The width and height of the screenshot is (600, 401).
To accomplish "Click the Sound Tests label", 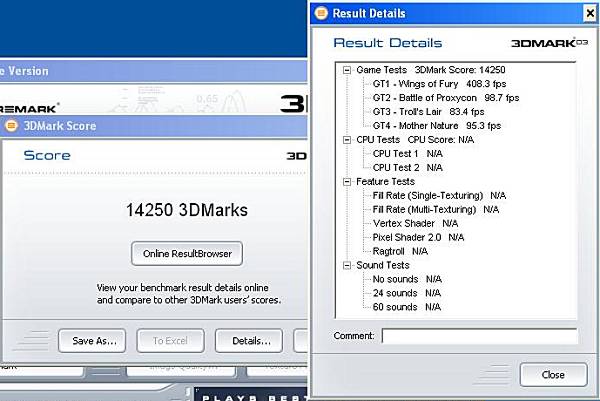I will [x=383, y=265].
